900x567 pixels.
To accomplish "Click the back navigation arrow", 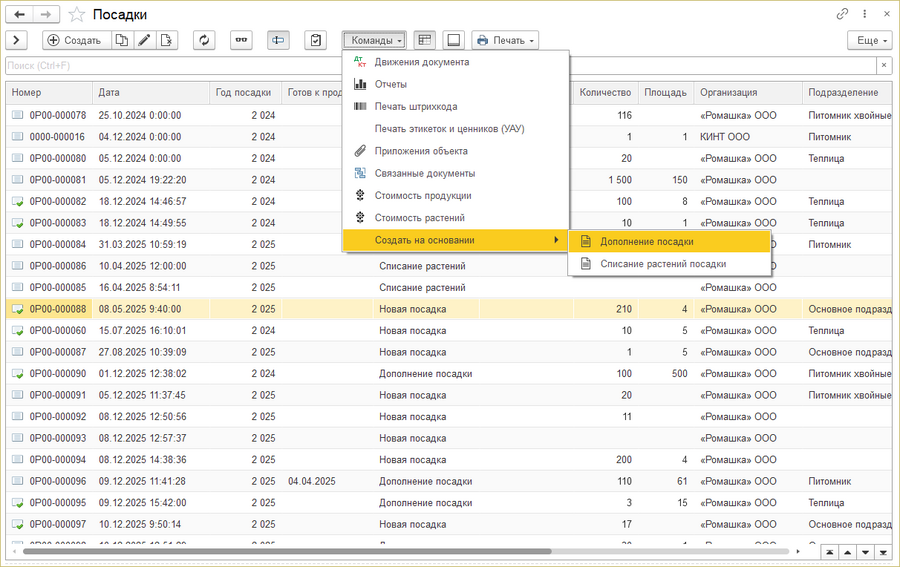I will pos(19,15).
